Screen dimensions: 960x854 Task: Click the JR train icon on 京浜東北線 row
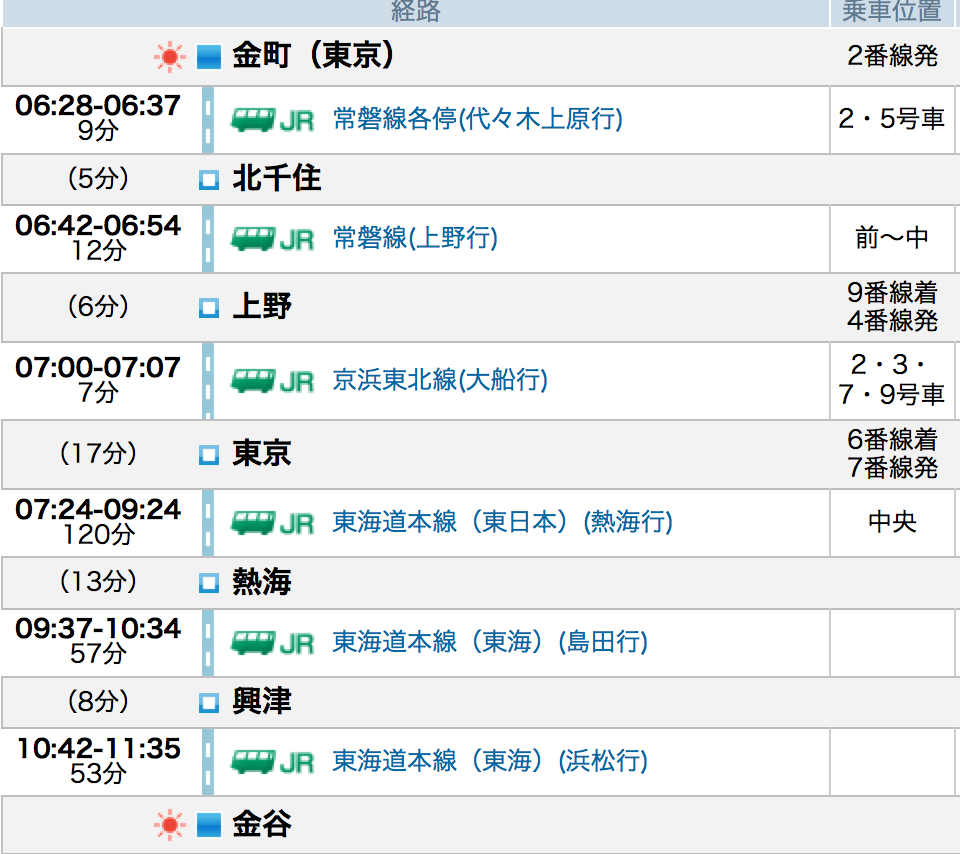[272, 381]
